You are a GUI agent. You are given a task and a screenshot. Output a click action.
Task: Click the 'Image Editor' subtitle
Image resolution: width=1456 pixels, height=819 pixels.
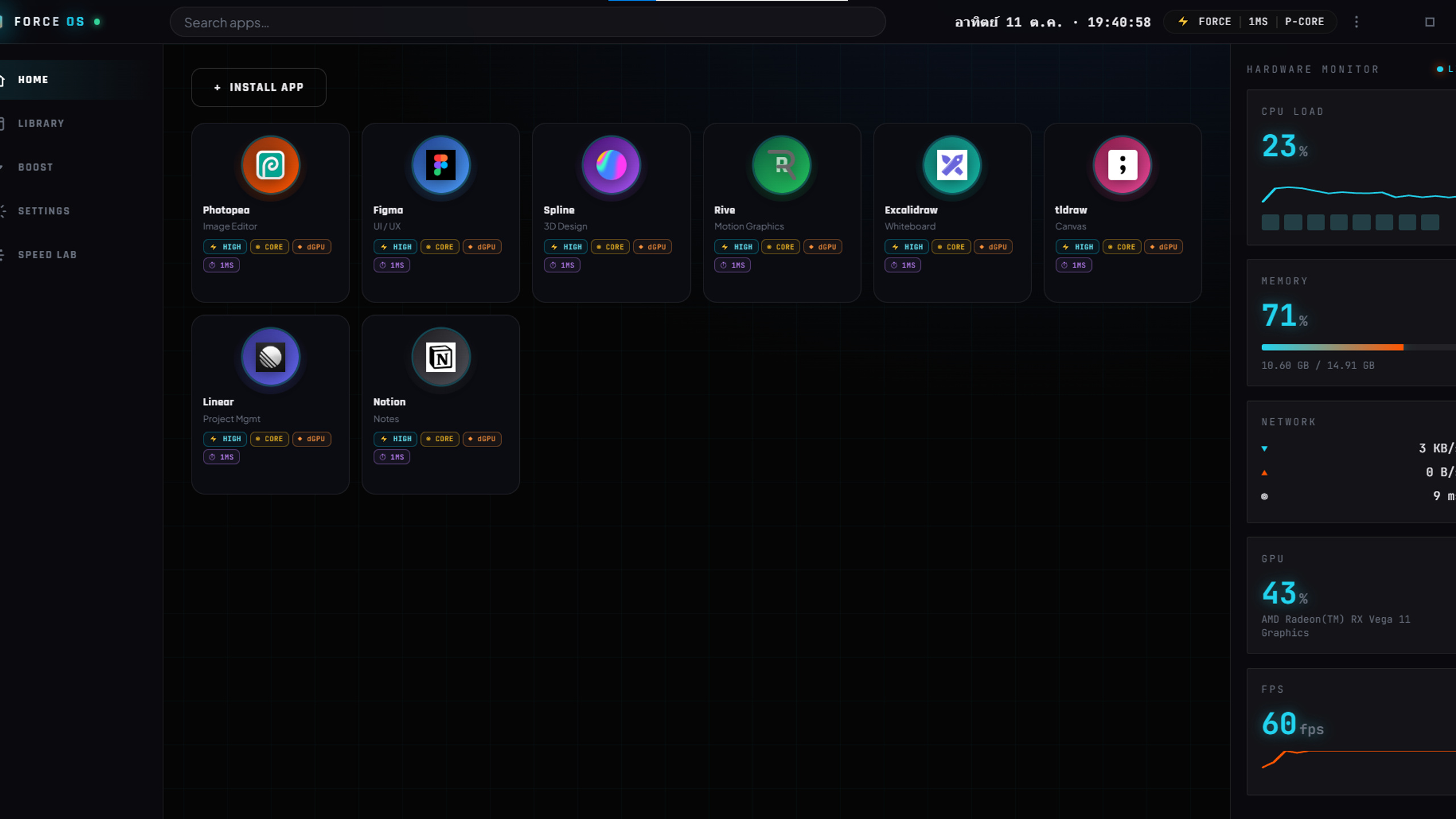point(230,226)
